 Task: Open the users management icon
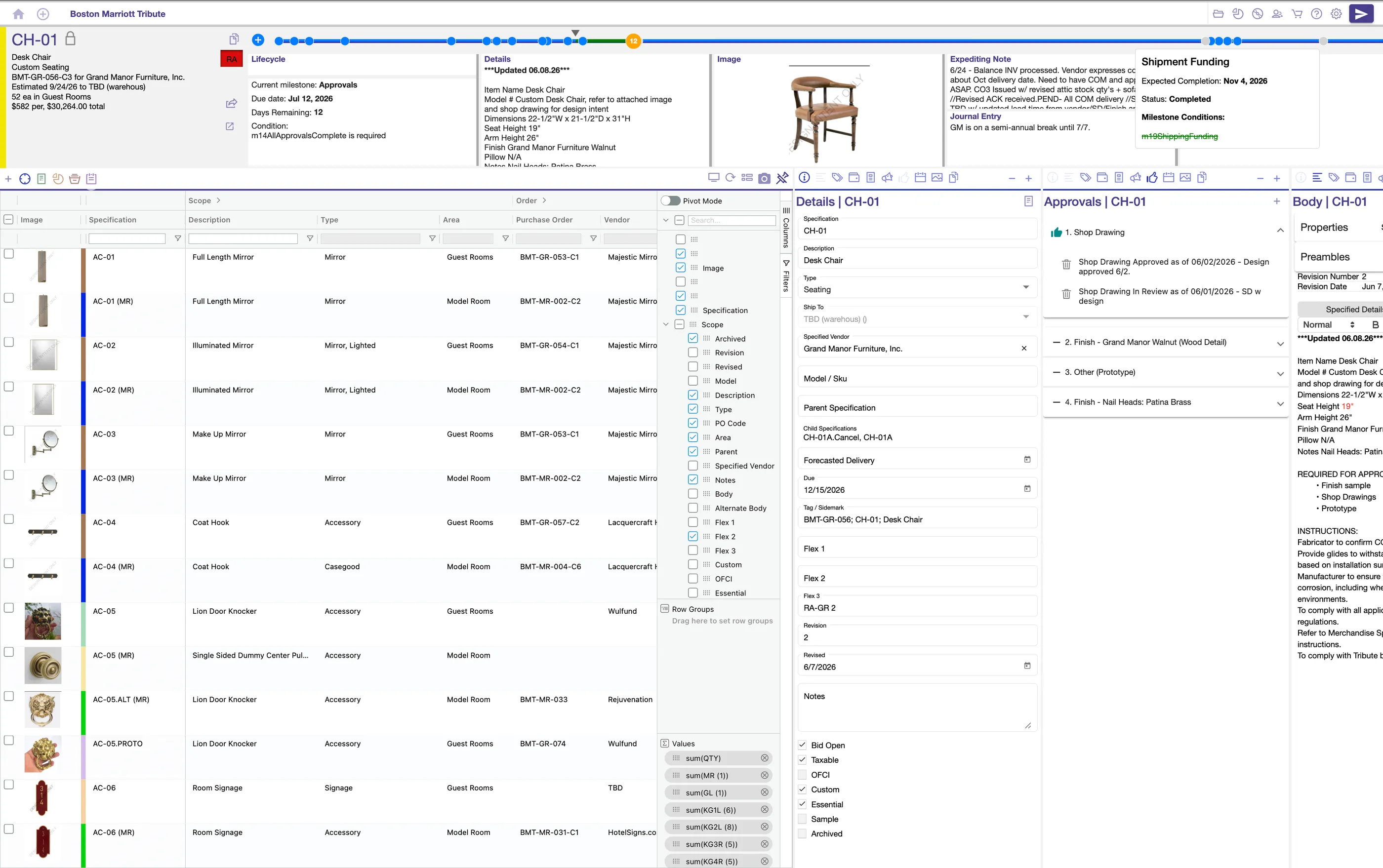(1277, 14)
